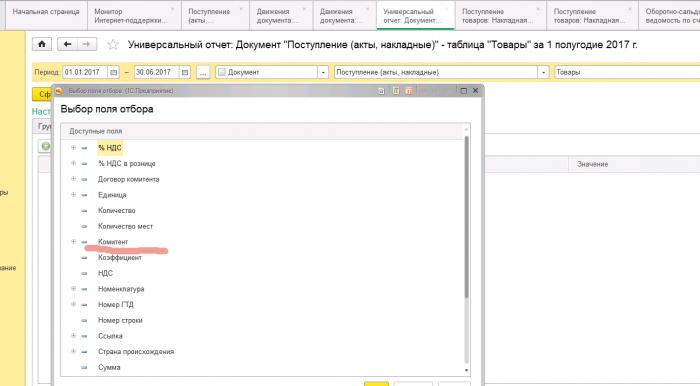Switch to Поступление (акты,... tab

click(x=215, y=16)
